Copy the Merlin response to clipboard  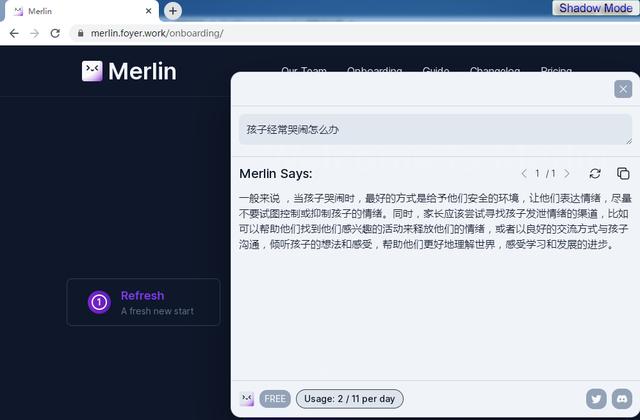(623, 173)
